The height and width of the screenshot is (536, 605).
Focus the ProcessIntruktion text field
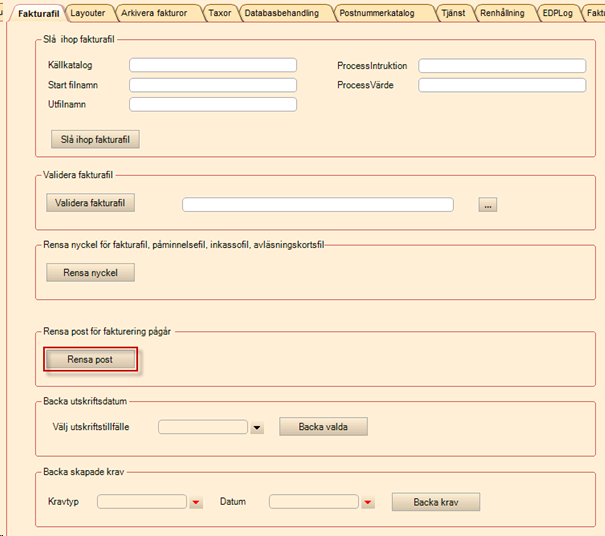point(502,65)
